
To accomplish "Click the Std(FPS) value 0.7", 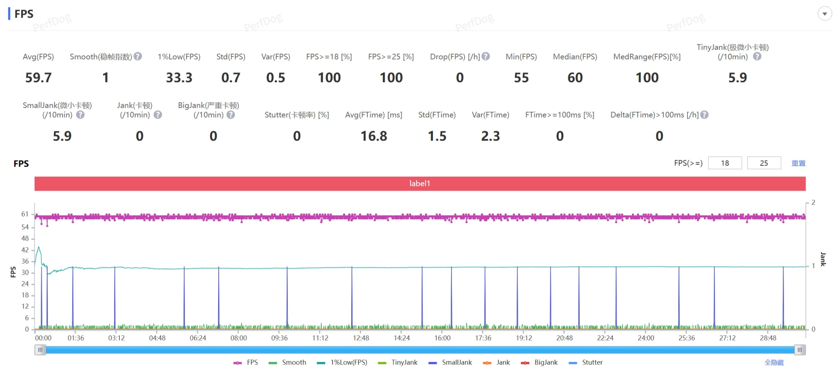I will click(231, 78).
